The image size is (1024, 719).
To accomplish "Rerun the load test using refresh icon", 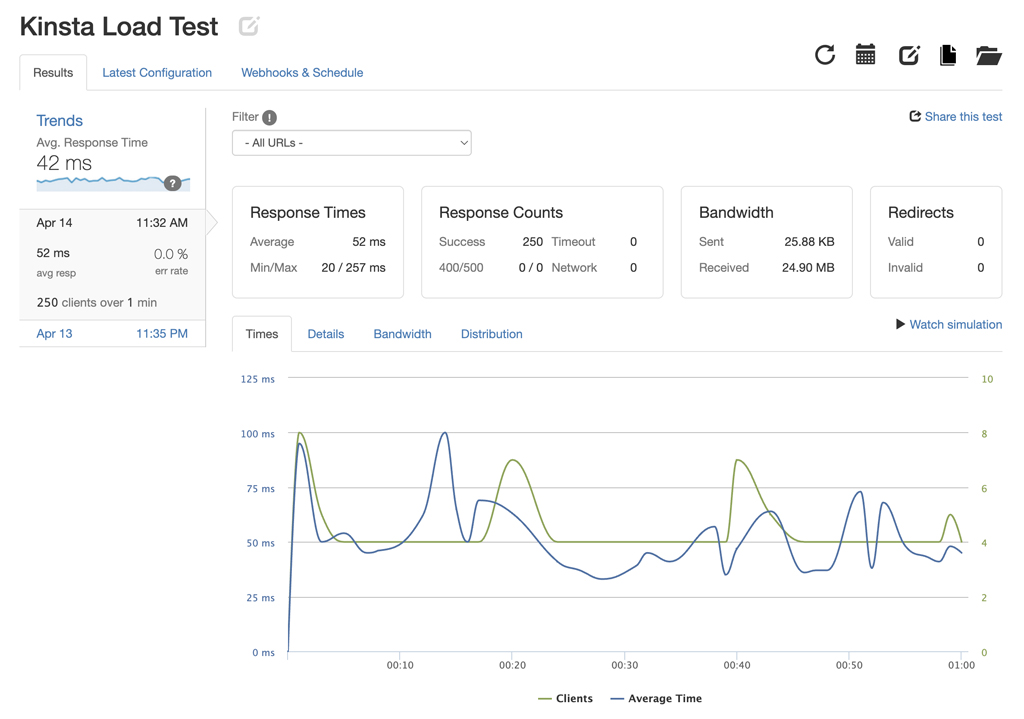I will tap(824, 55).
